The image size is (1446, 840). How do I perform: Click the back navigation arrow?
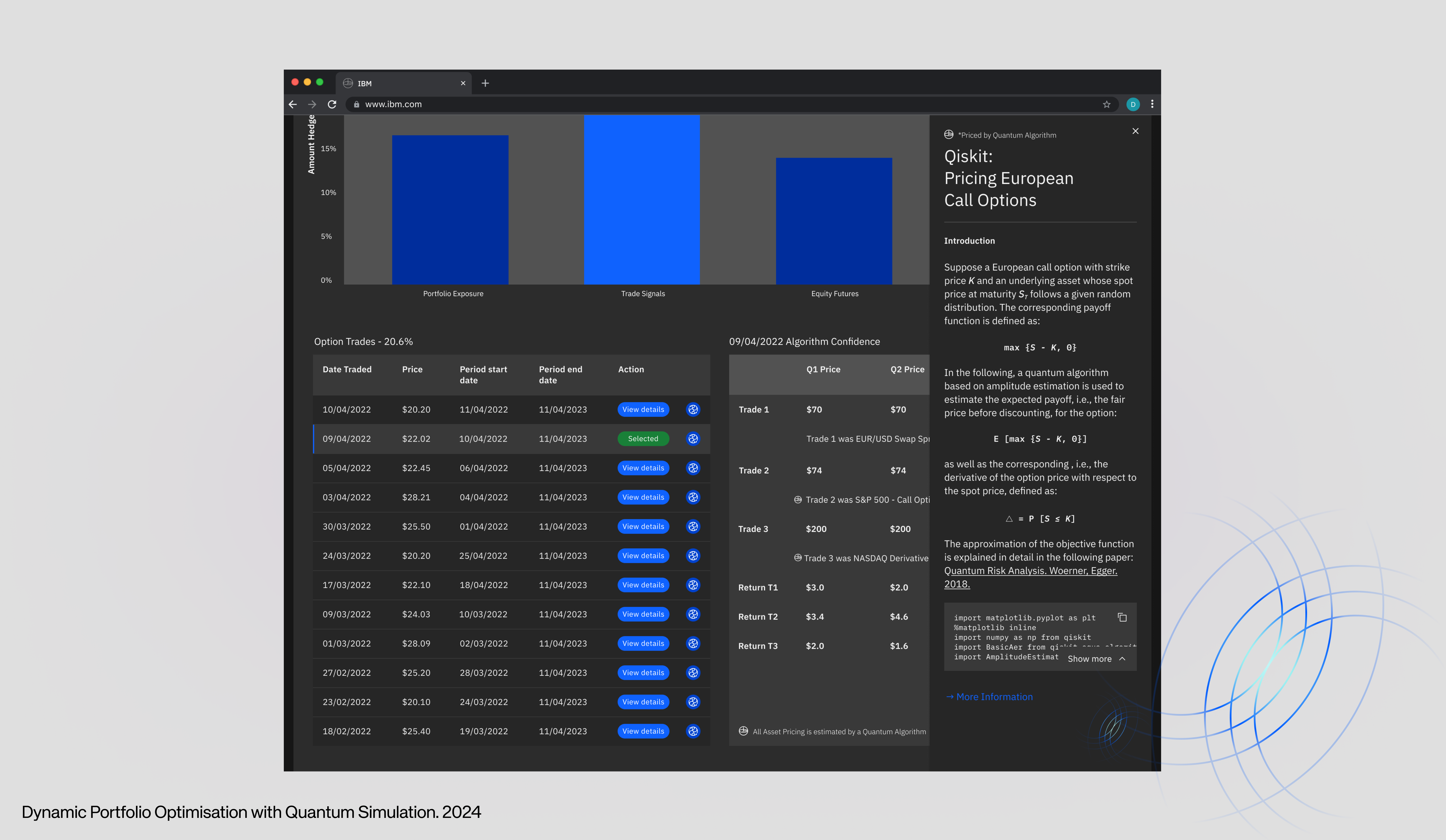[x=293, y=104]
